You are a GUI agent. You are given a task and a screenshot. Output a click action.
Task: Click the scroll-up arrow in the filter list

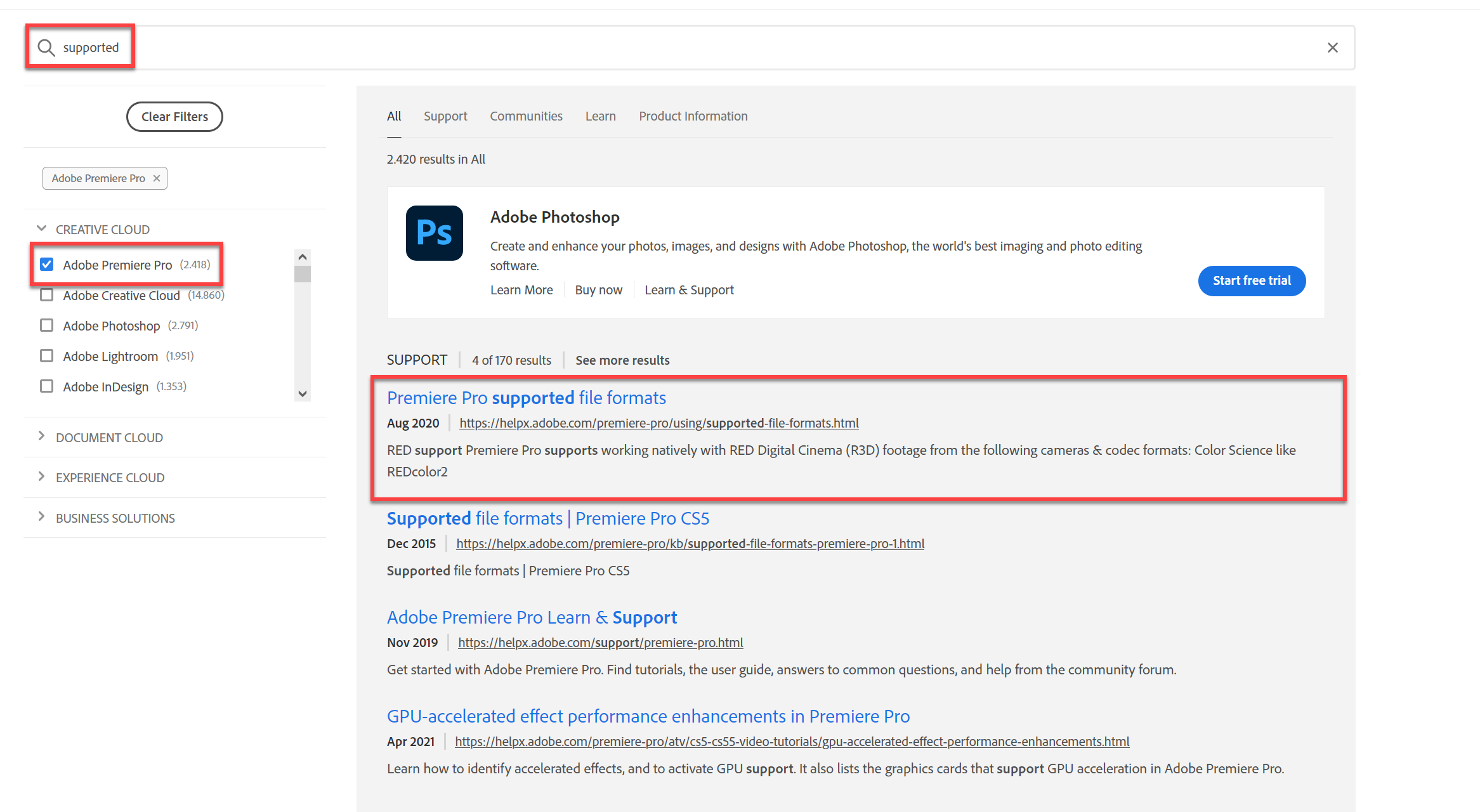[x=303, y=256]
